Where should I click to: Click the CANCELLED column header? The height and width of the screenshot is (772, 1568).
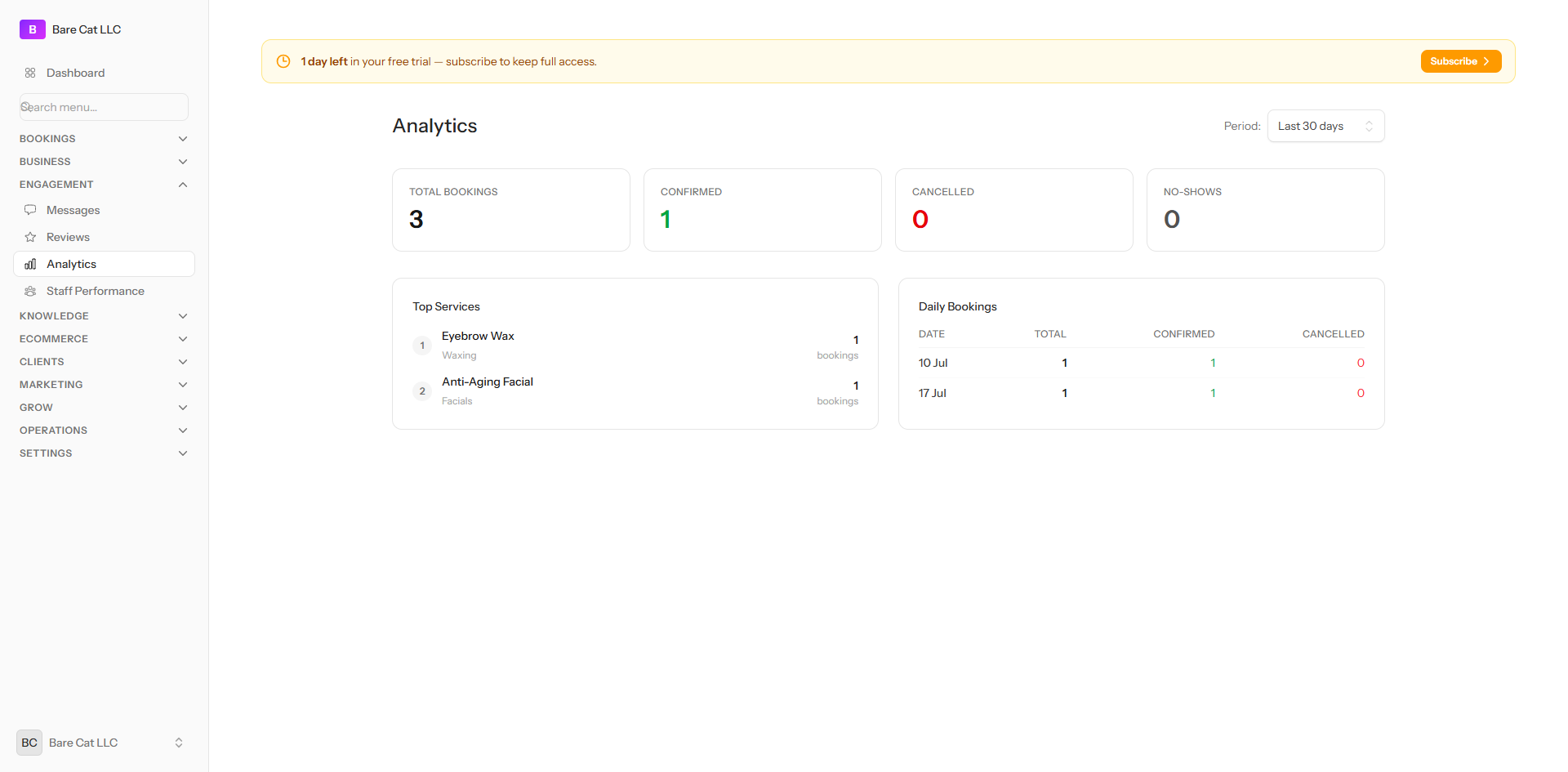pos(1333,334)
